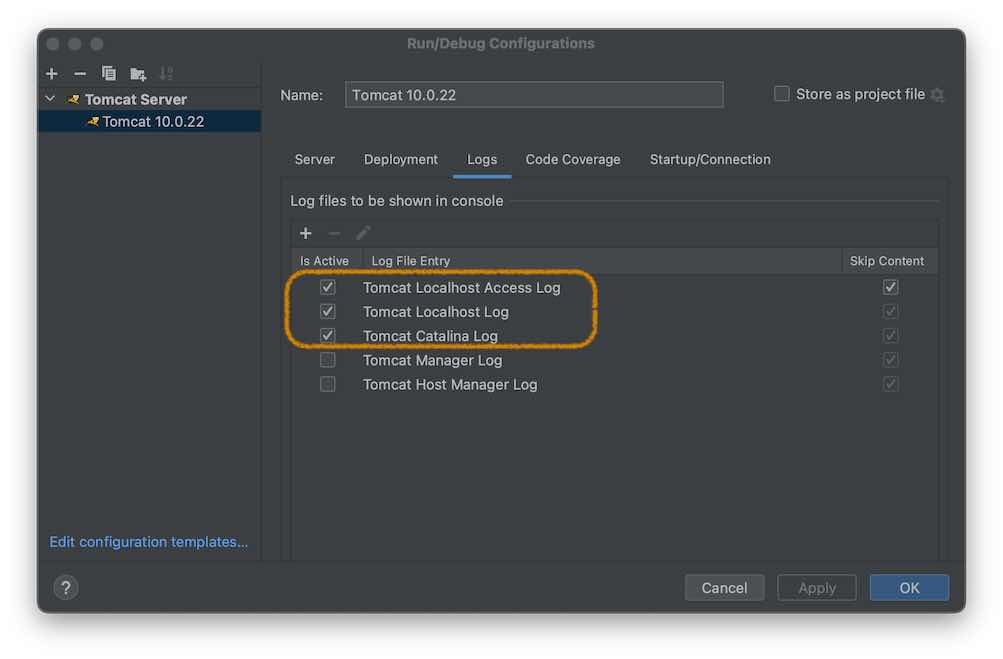Viewport: 1003px width, 659px height.
Task: Remove the selected run configuration
Action: point(80,74)
